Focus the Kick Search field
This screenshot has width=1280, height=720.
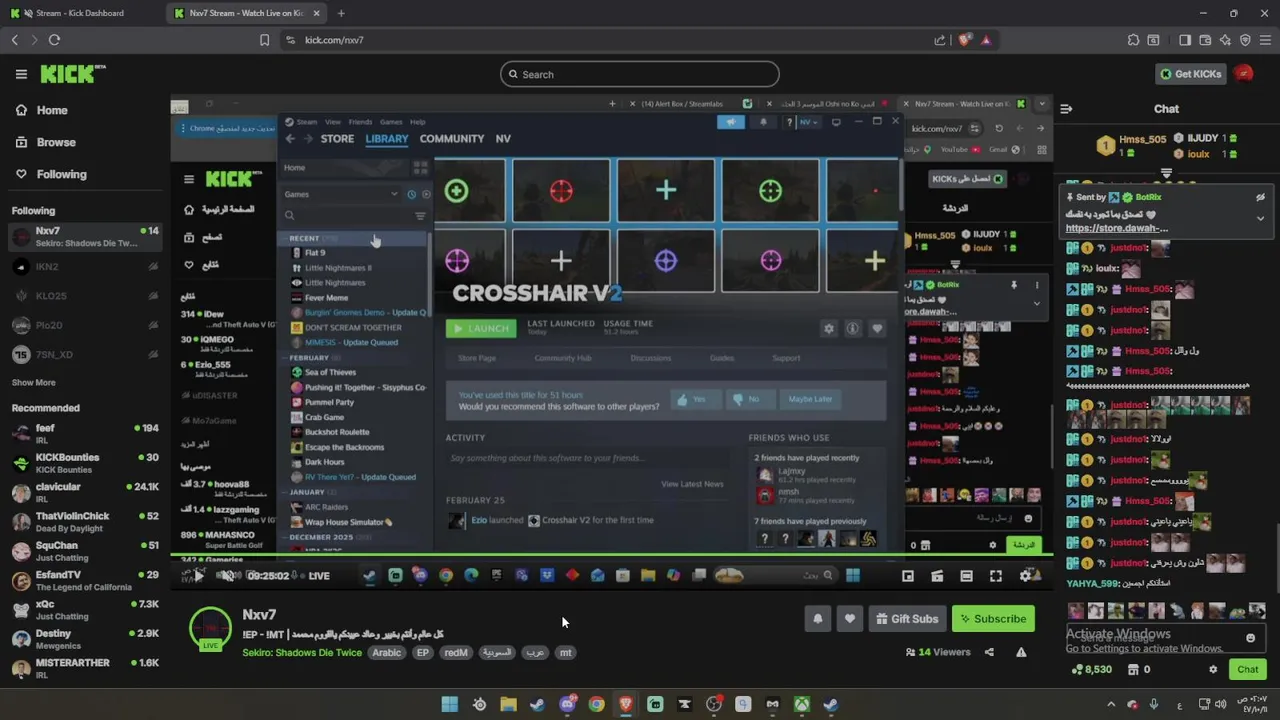(640, 74)
